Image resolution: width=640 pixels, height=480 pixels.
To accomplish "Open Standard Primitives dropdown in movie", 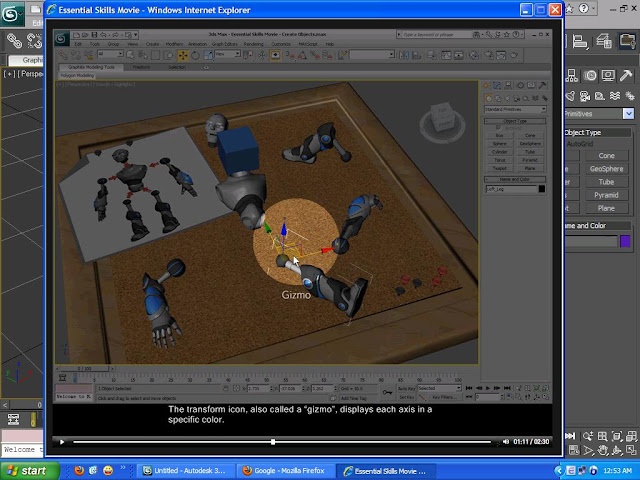I will click(x=516, y=109).
